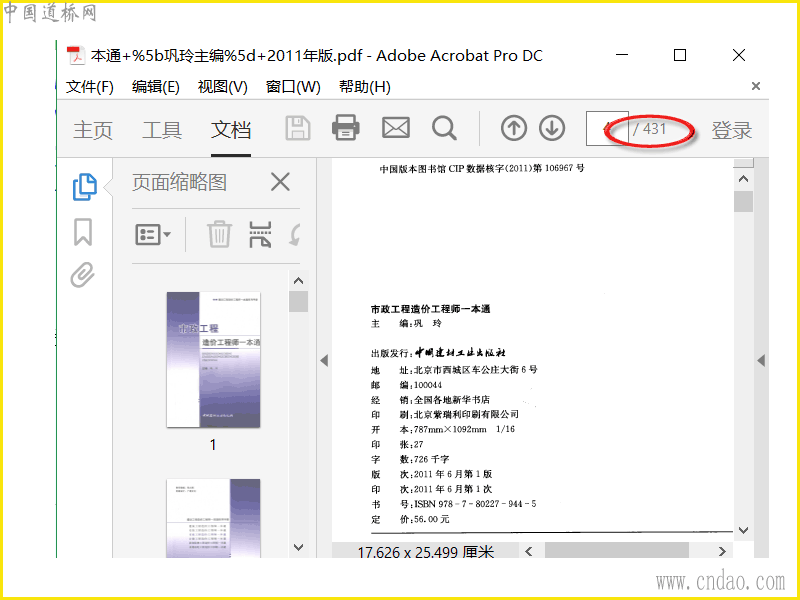
Task: Click thumbnail panel scroll down arrow
Action: 298,547
